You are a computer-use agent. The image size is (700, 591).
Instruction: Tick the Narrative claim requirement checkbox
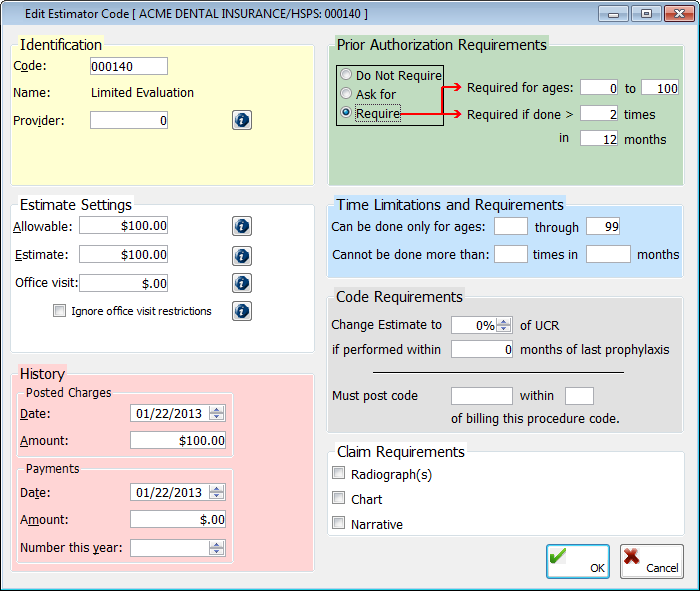(x=339, y=523)
